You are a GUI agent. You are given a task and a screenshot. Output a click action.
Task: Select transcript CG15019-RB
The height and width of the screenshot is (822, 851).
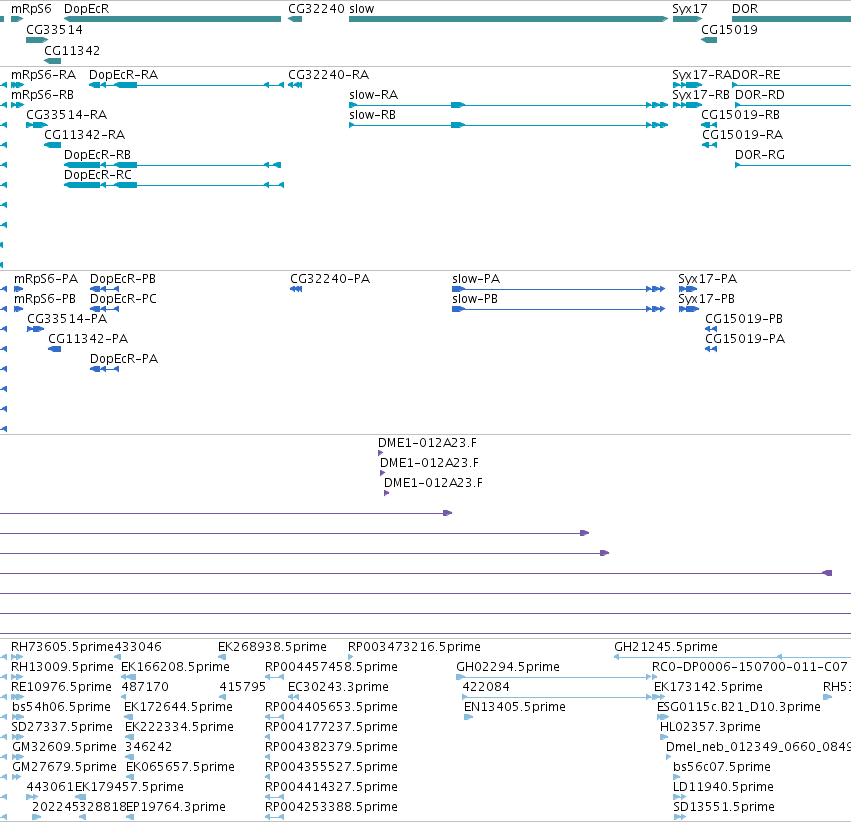pos(740,114)
